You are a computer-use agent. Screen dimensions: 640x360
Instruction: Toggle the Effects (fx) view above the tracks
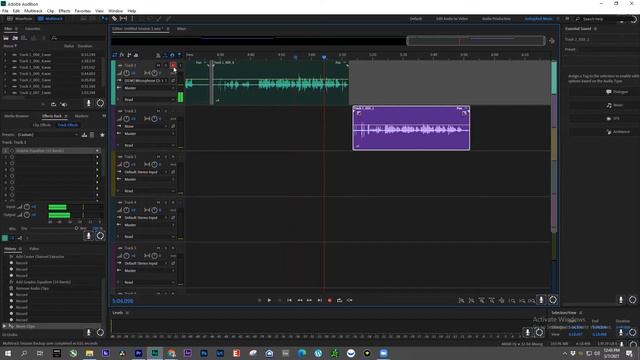point(122,55)
